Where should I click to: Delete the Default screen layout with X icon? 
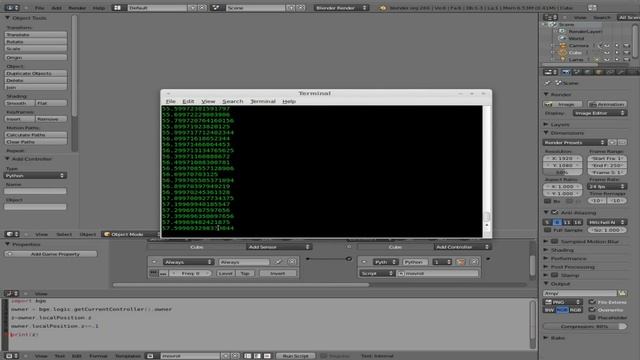click(x=202, y=8)
